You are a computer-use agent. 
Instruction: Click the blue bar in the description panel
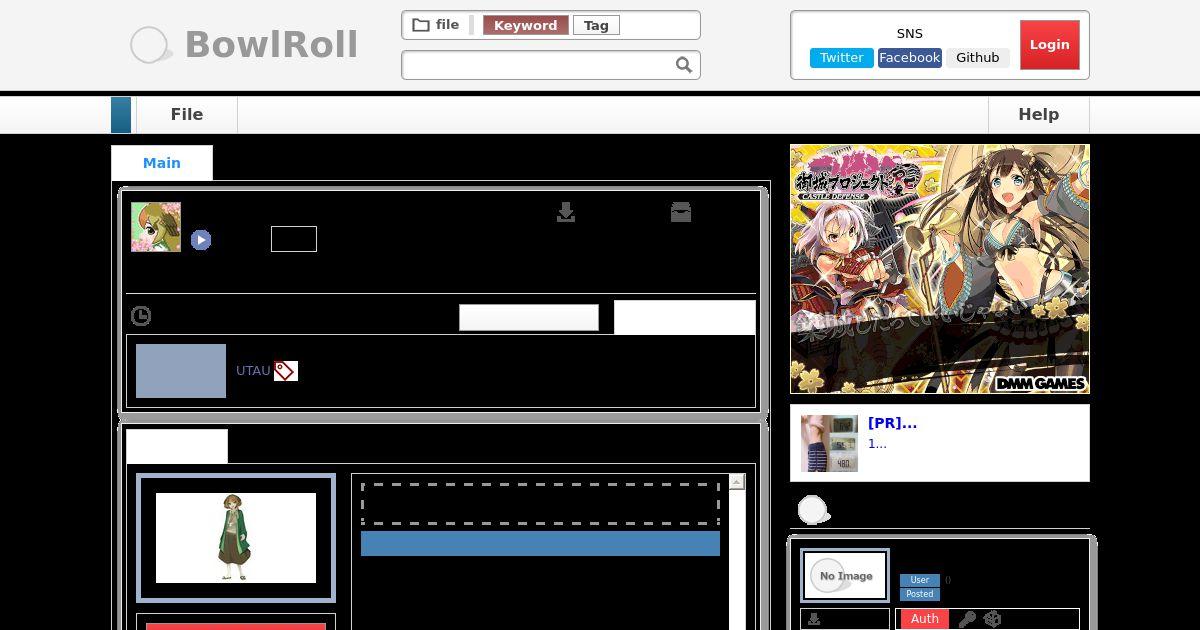[x=540, y=543]
